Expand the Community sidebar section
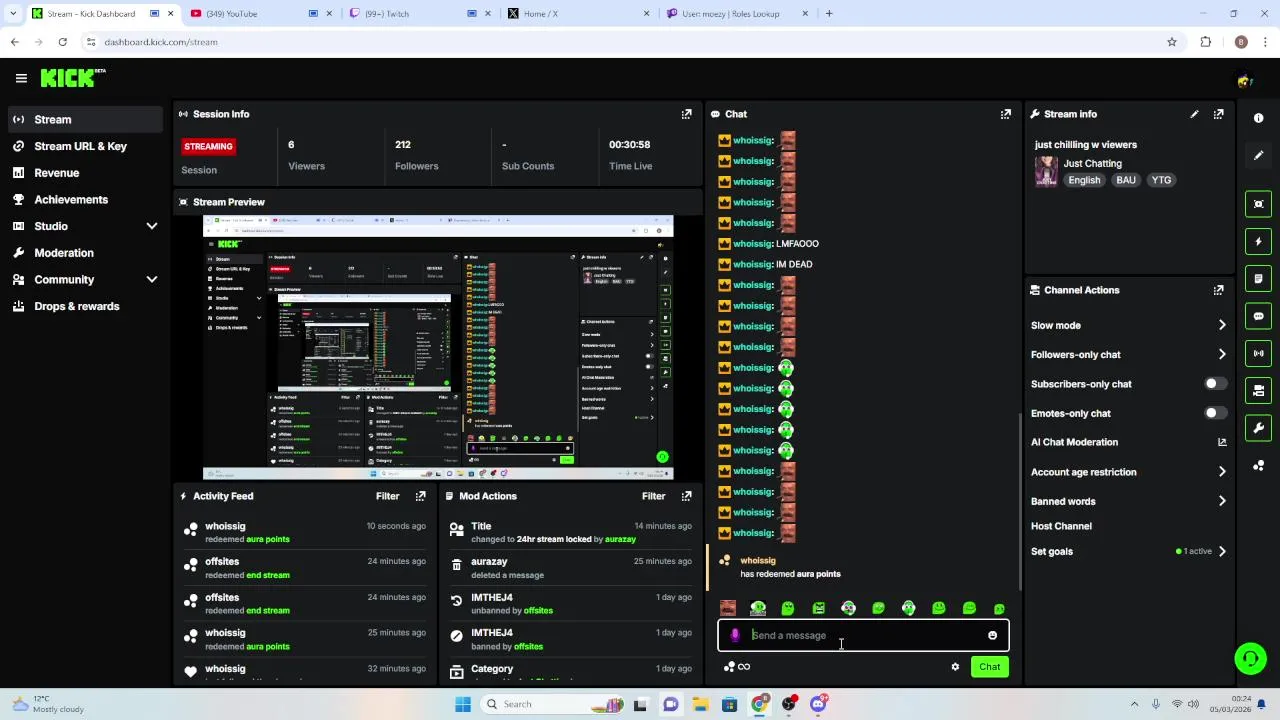1280x720 pixels. [152, 280]
